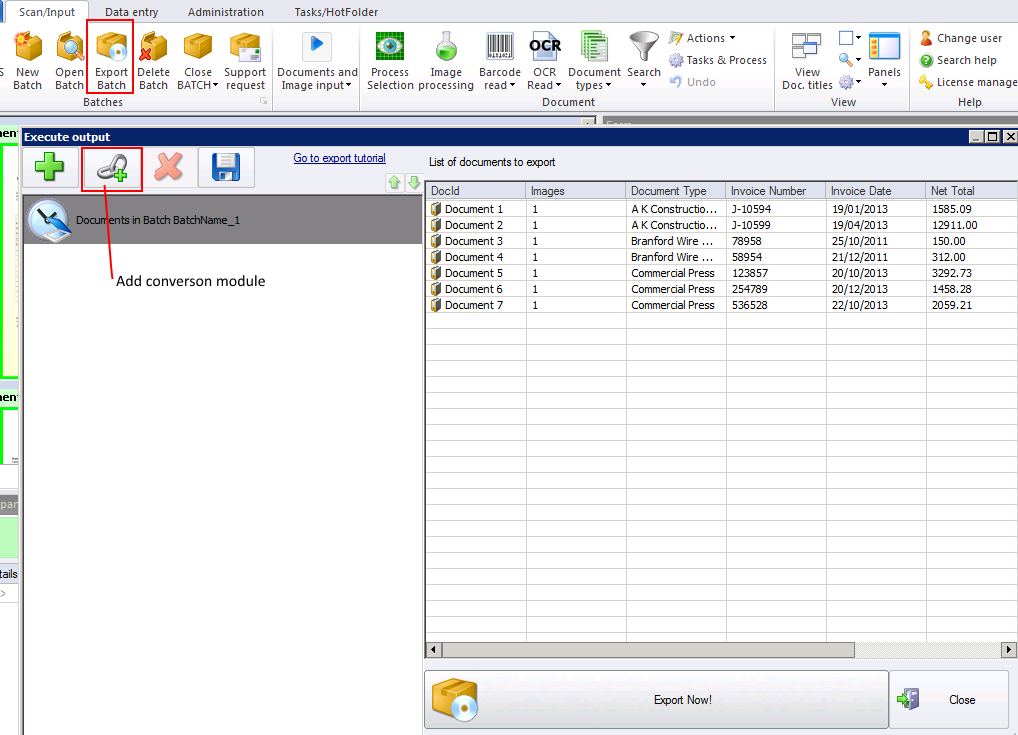The image size is (1018, 735).
Task: Open the Administration tab
Action: pos(226,12)
